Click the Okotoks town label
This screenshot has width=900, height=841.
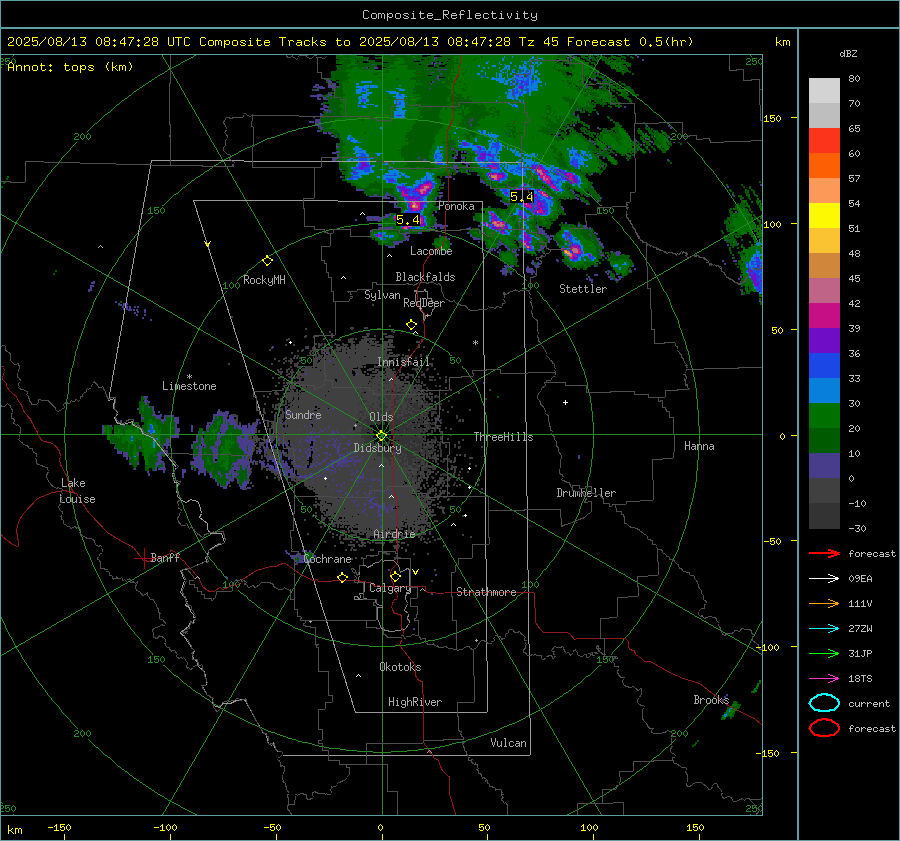pyautogui.click(x=400, y=667)
